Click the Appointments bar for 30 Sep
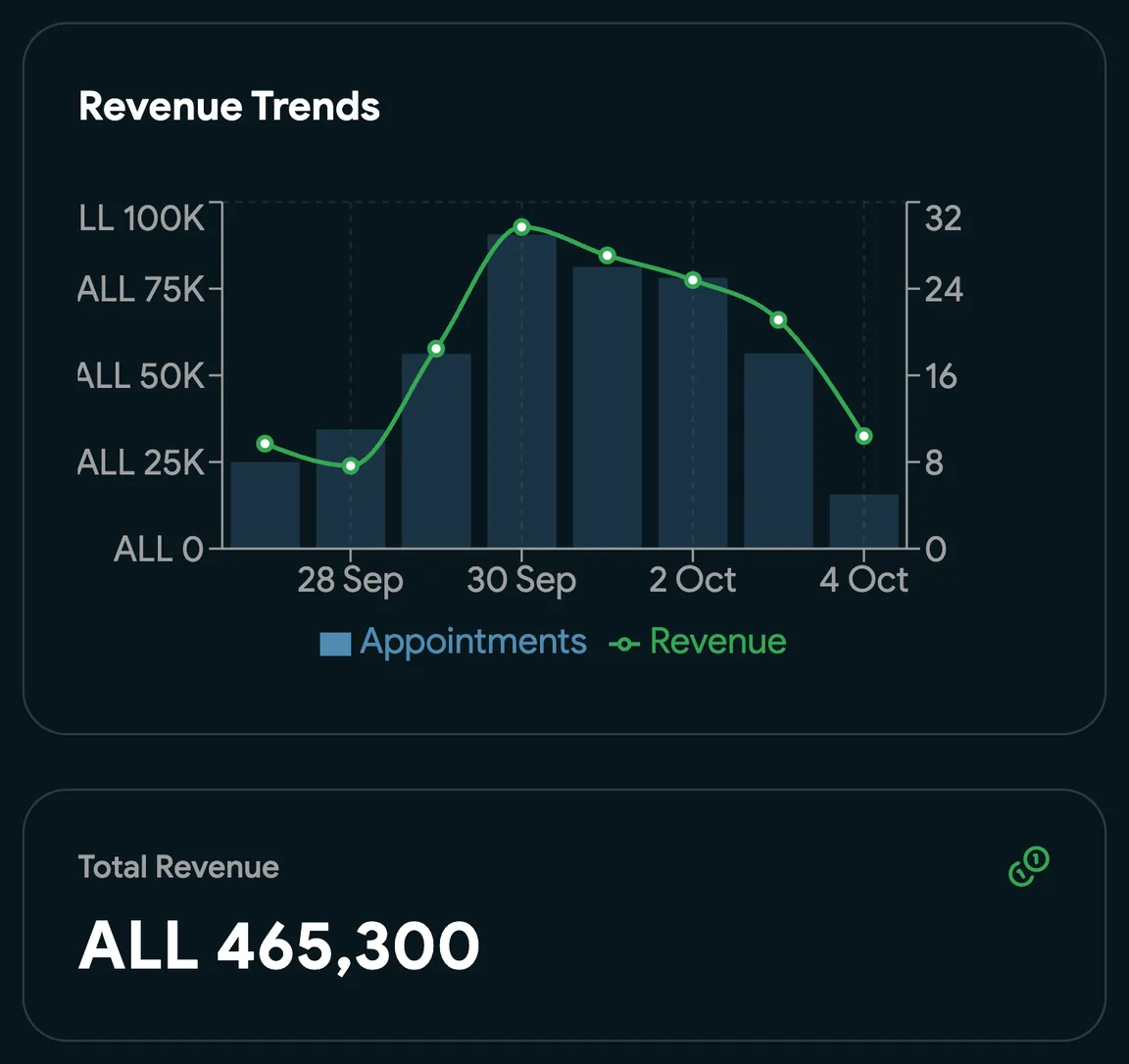 (x=522, y=391)
